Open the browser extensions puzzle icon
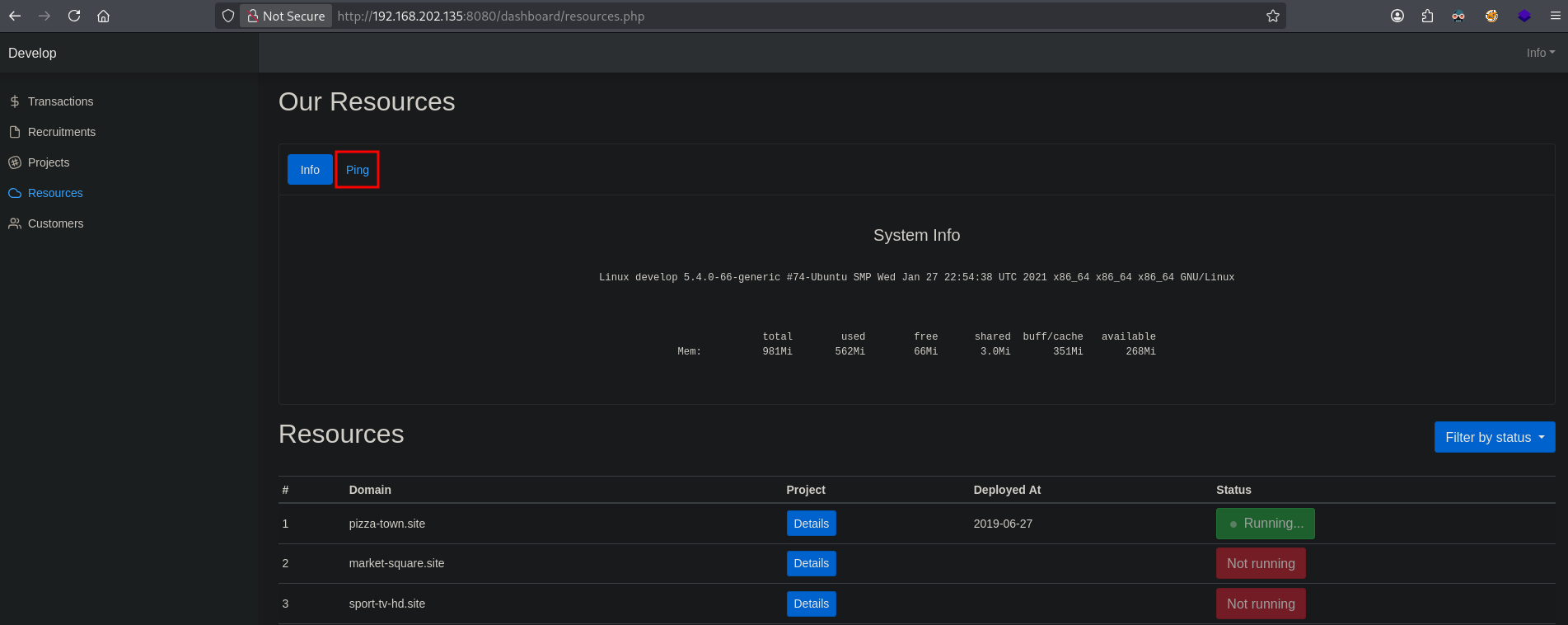 pyautogui.click(x=1427, y=16)
